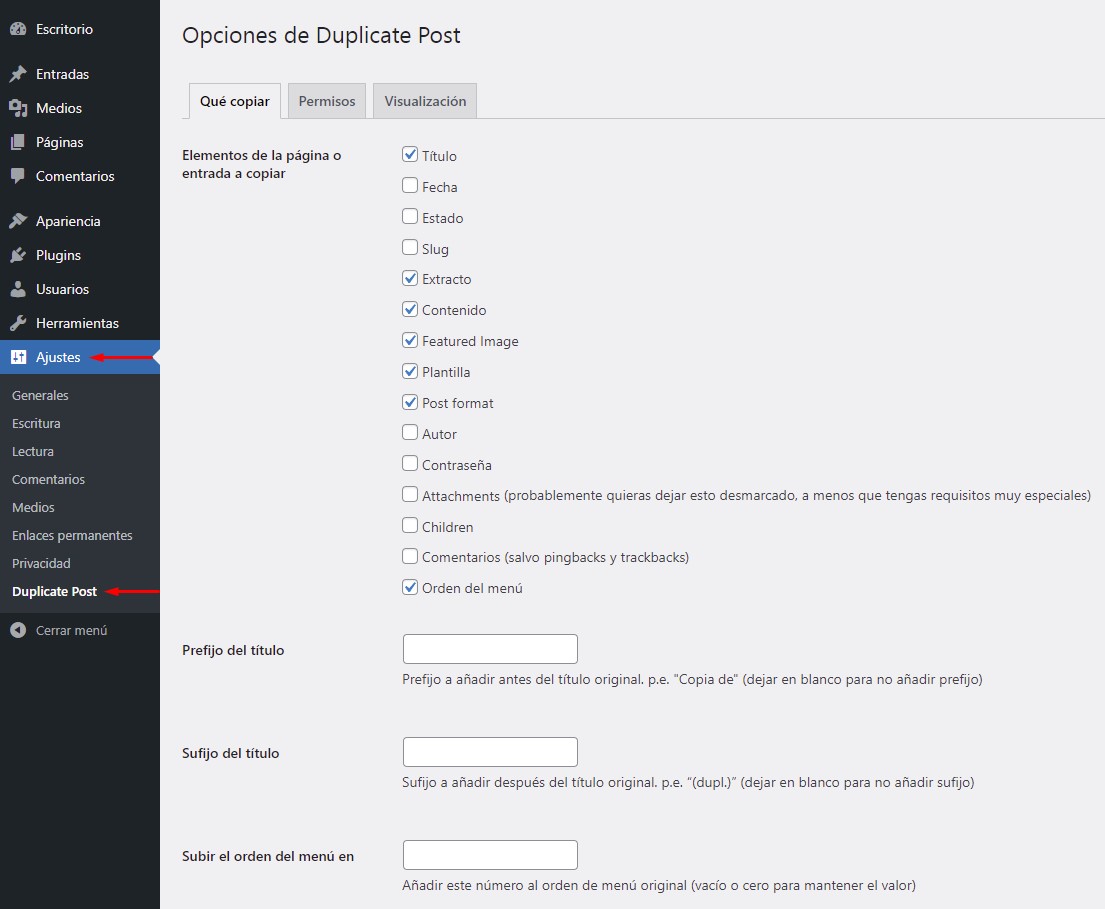This screenshot has height=909, width=1105.
Task: Focus the Prefijo del título field
Action: click(x=490, y=649)
